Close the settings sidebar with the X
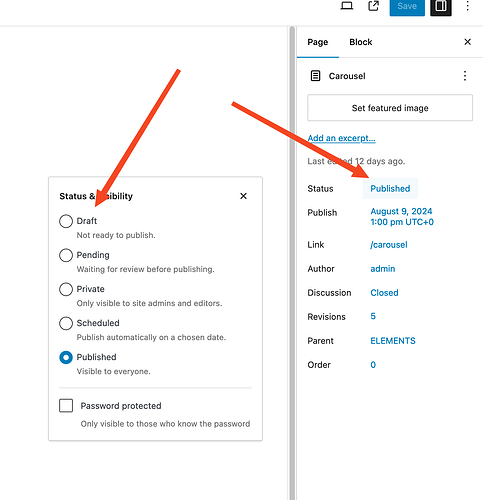 click(467, 42)
